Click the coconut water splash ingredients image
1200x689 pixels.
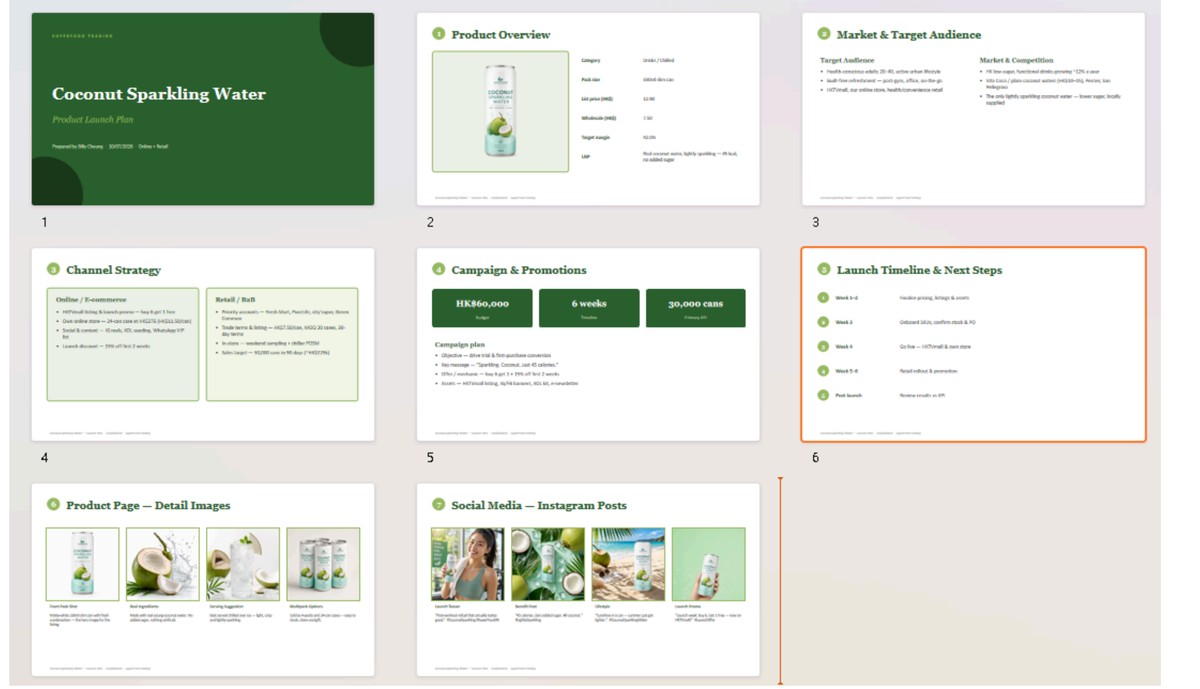163,564
